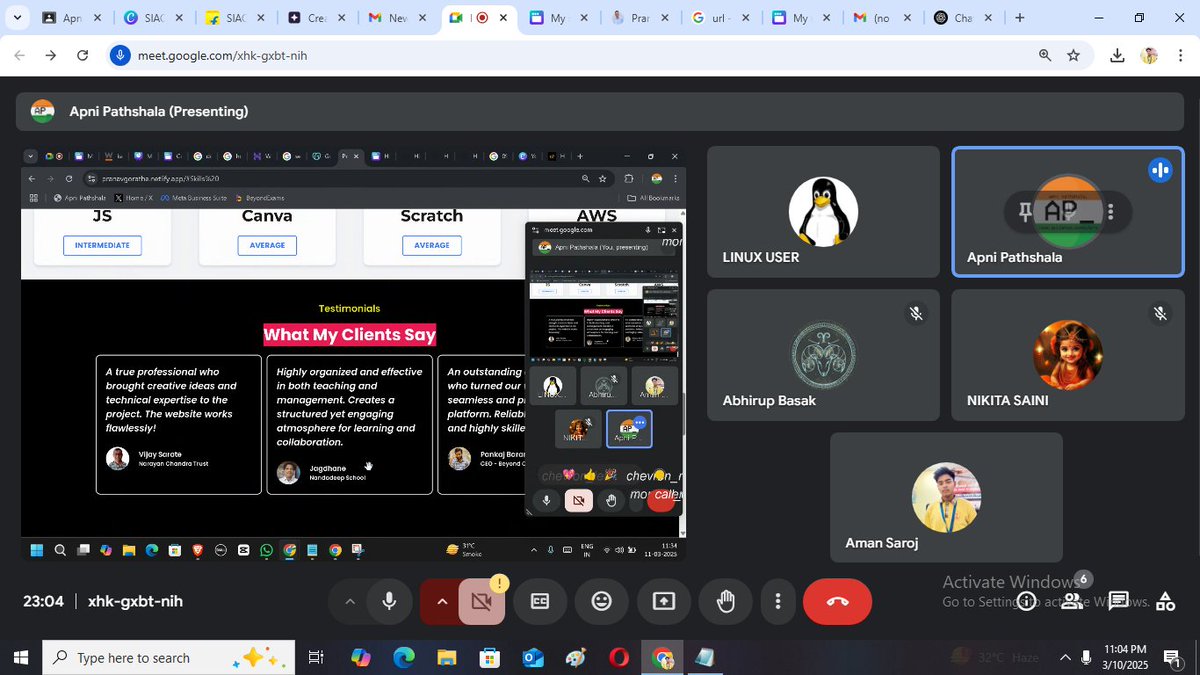
Task: Expand audio settings chevron beside microphone
Action: [349, 601]
